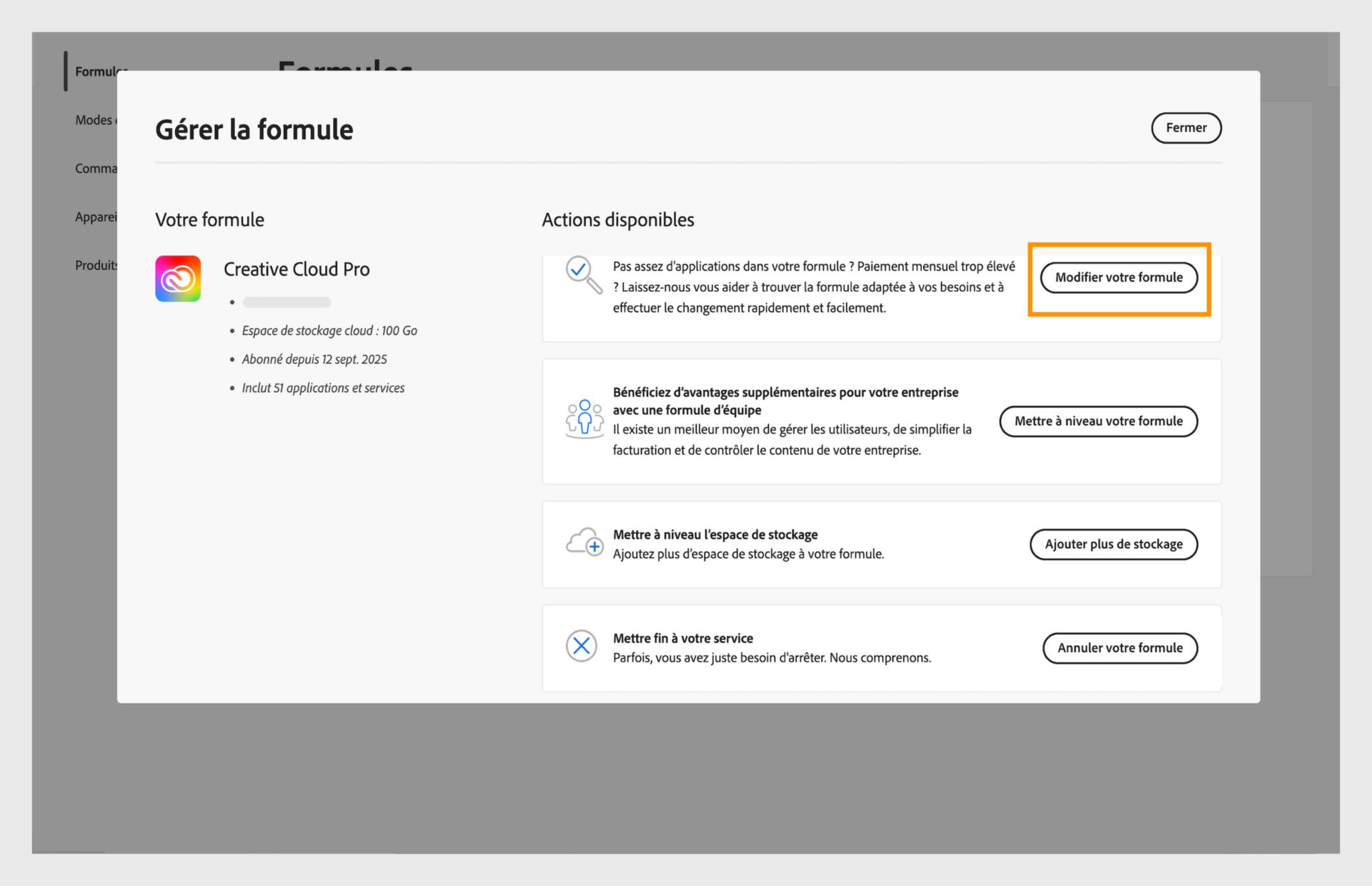Click the Mettre fin à votre service heading
1372x886 pixels.
pos(682,638)
